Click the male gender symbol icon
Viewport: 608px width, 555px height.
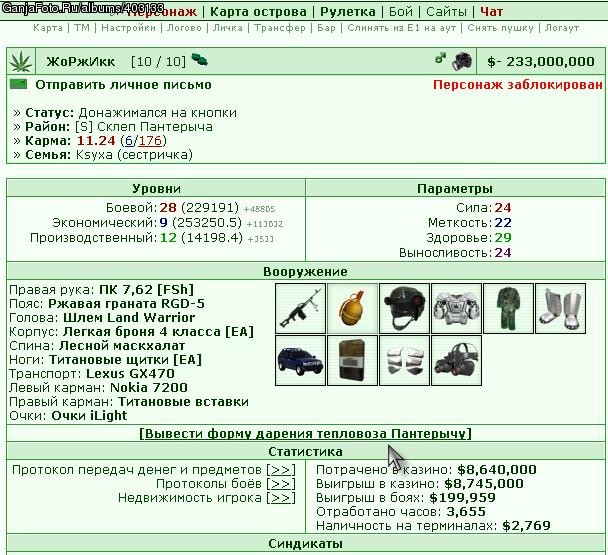(440, 59)
